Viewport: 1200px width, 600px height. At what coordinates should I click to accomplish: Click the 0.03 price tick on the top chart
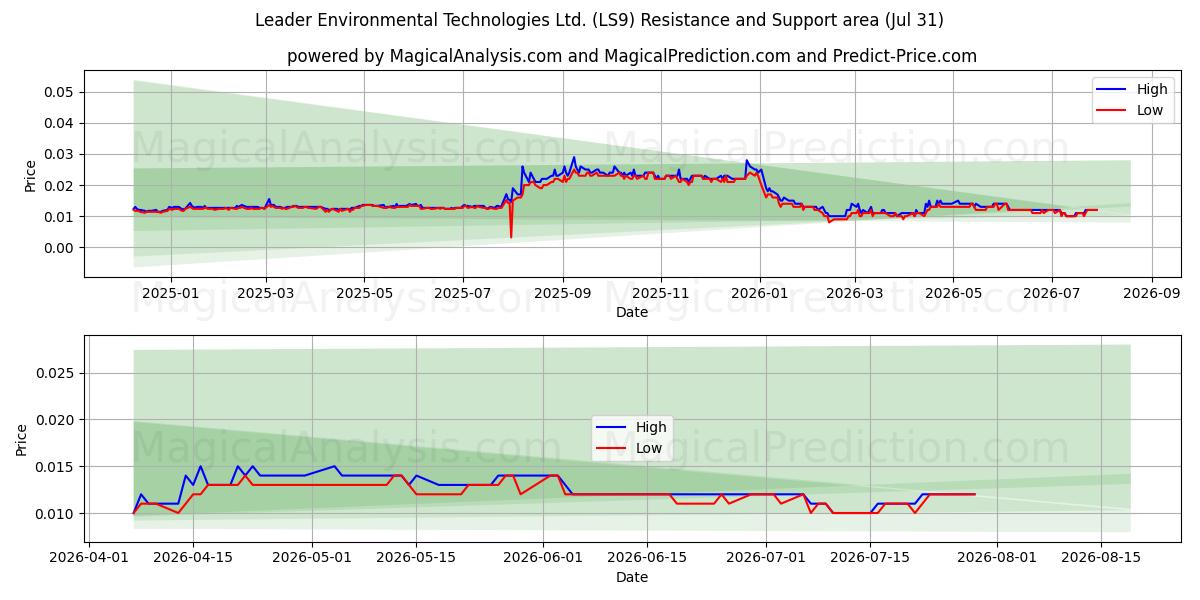[61, 154]
